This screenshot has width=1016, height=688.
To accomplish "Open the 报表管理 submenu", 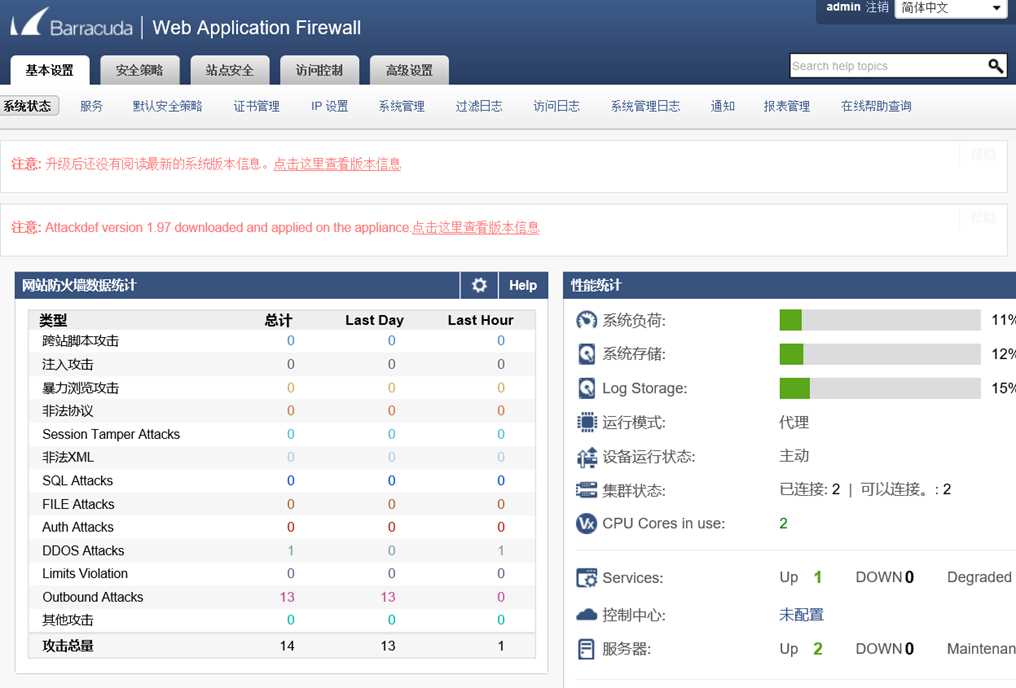I will (787, 106).
